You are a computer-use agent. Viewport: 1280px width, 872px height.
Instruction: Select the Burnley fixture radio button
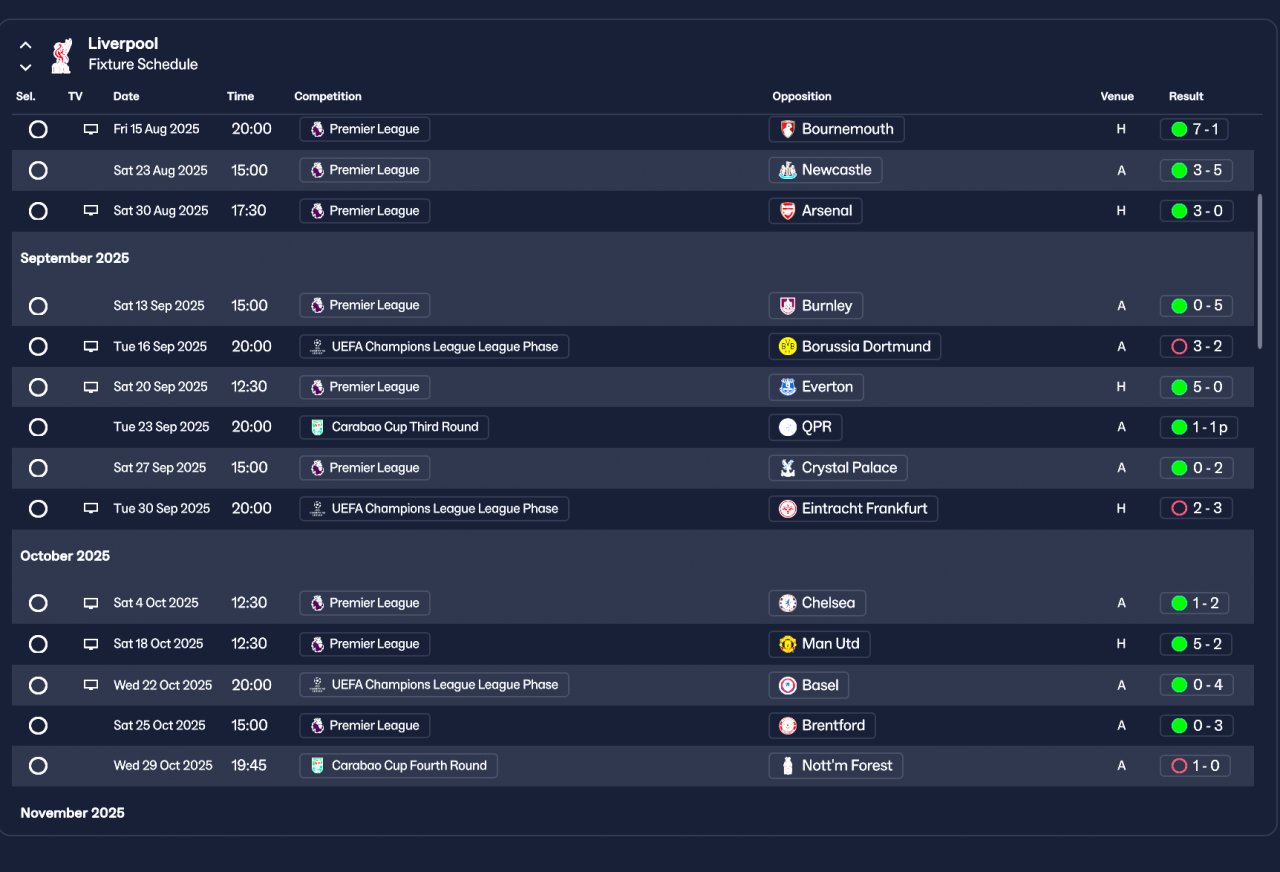click(x=38, y=306)
